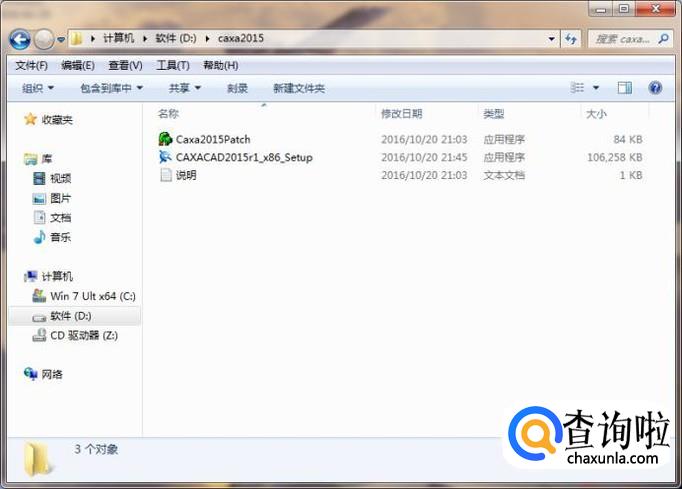Click the 计算机 computer icon
The width and height of the screenshot is (682, 489).
tap(31, 276)
